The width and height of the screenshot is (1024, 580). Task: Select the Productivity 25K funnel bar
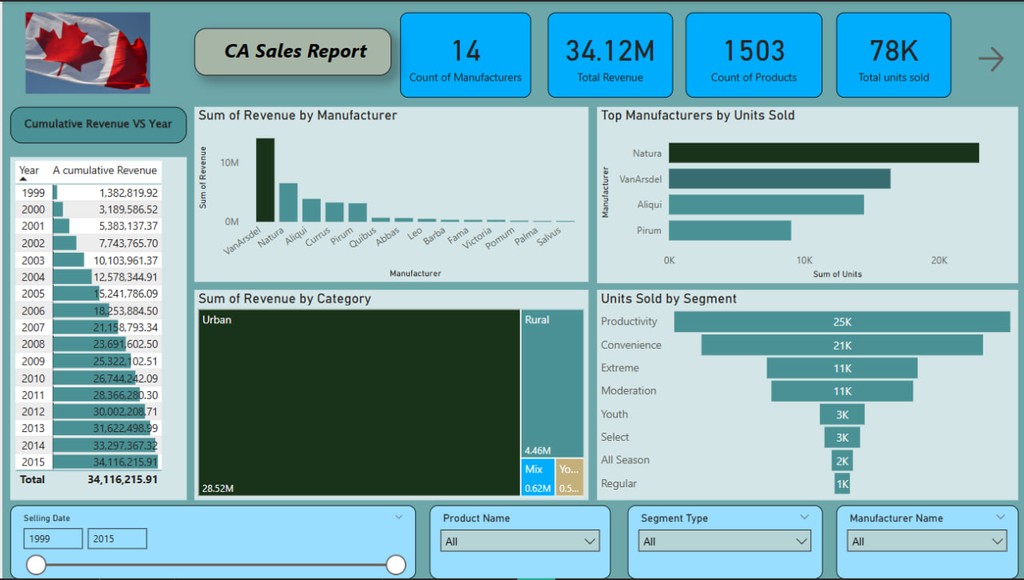click(x=841, y=322)
